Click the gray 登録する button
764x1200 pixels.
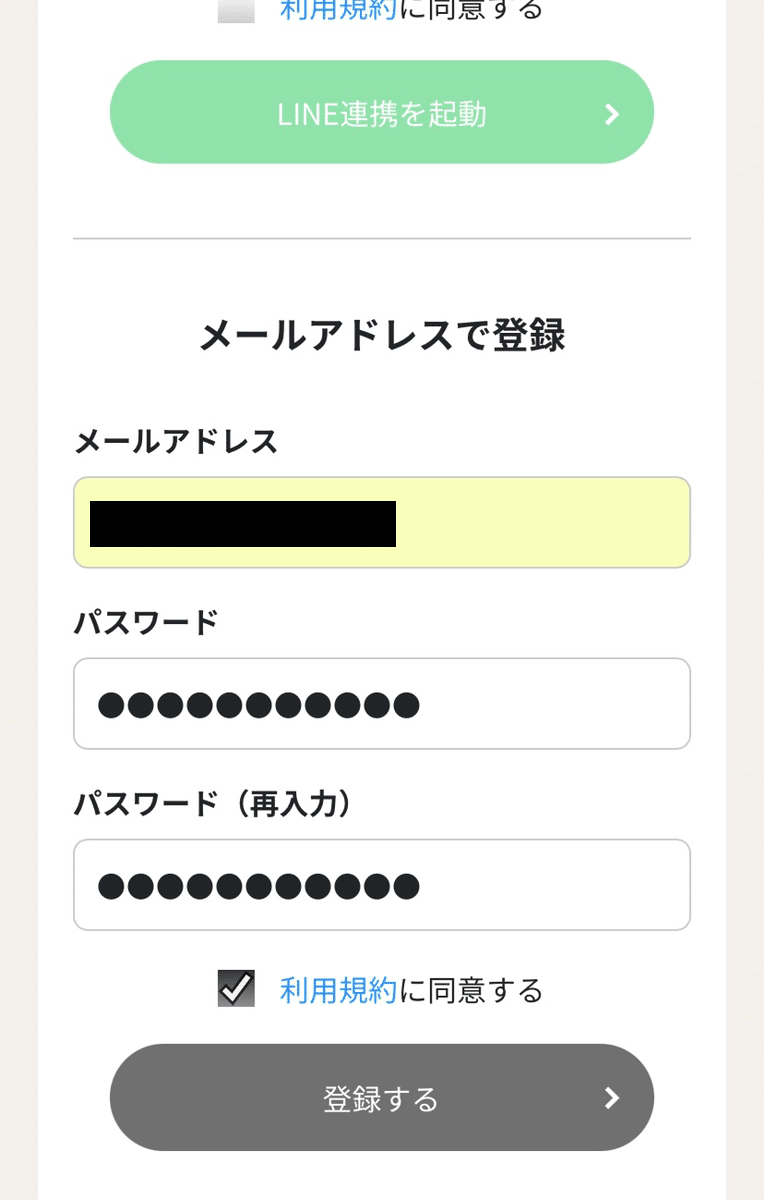point(382,1098)
